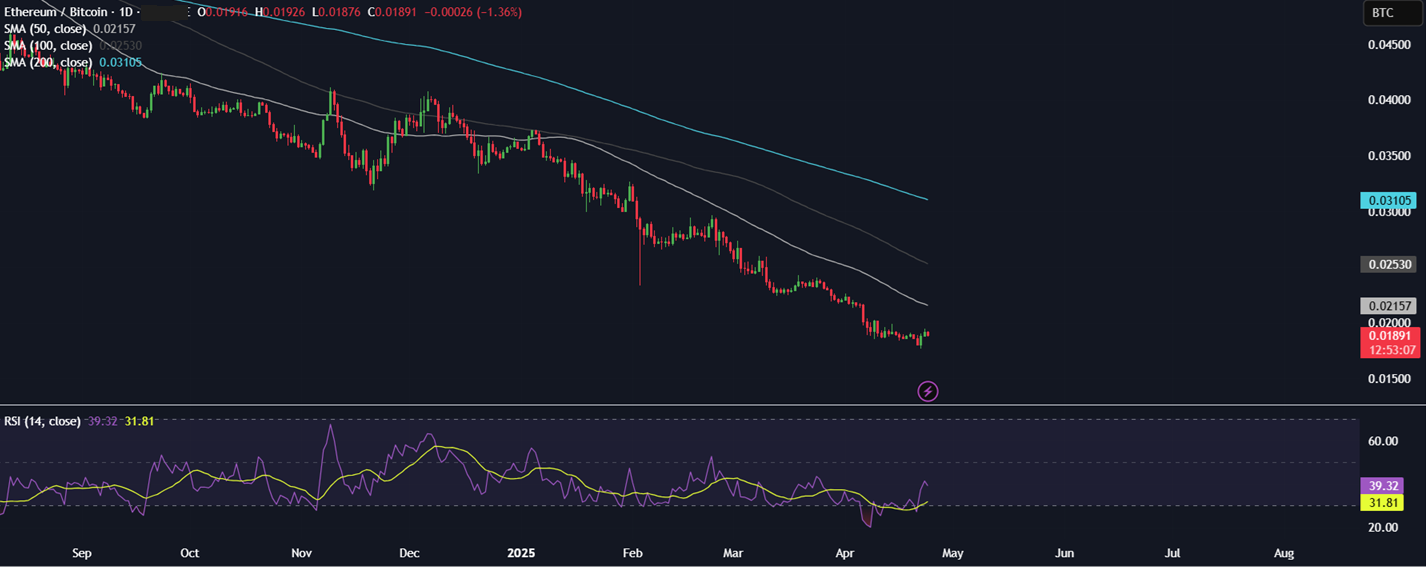
Task: Click the purple lightning bolt icon
Action: click(927, 391)
